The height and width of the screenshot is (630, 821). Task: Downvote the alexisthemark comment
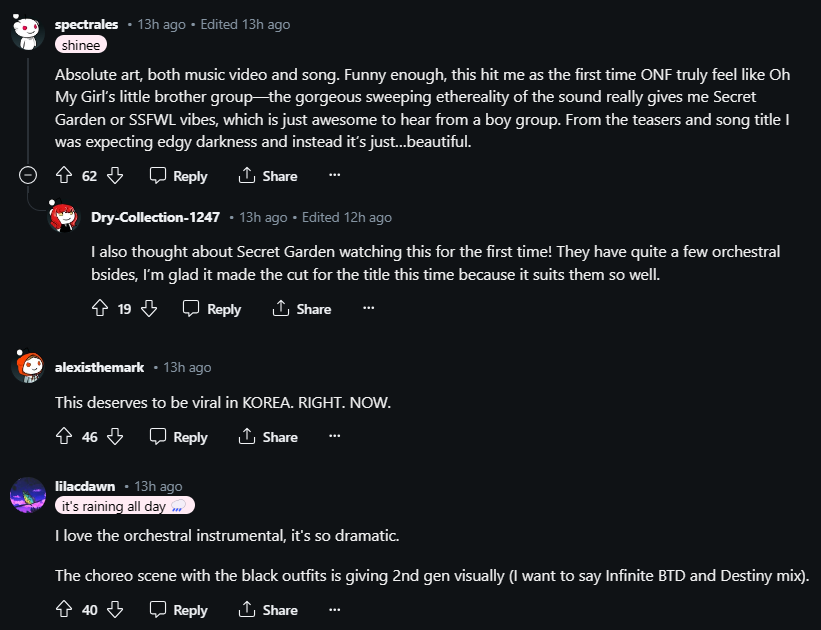[115, 437]
